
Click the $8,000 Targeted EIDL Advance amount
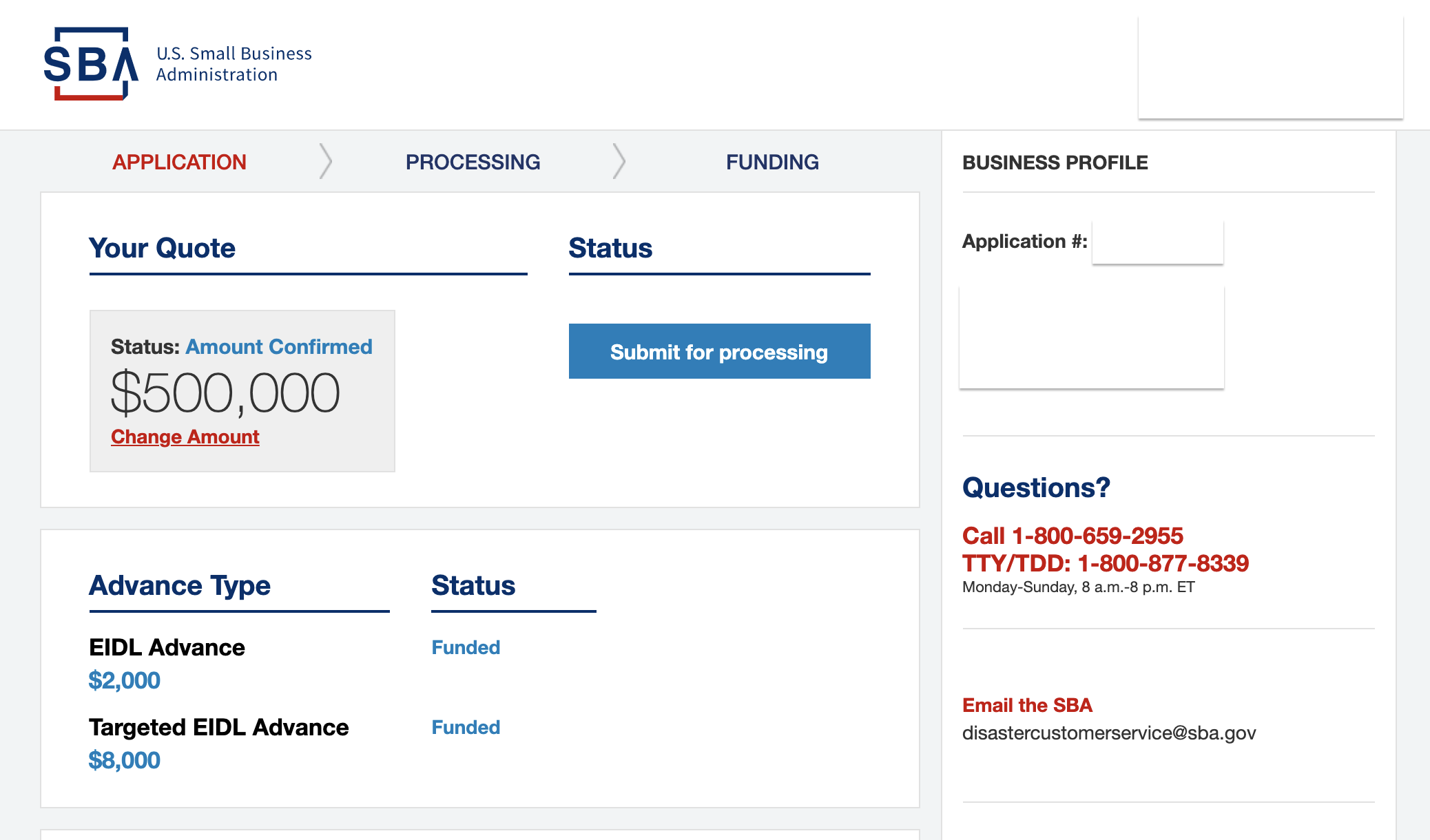pyautogui.click(x=124, y=760)
